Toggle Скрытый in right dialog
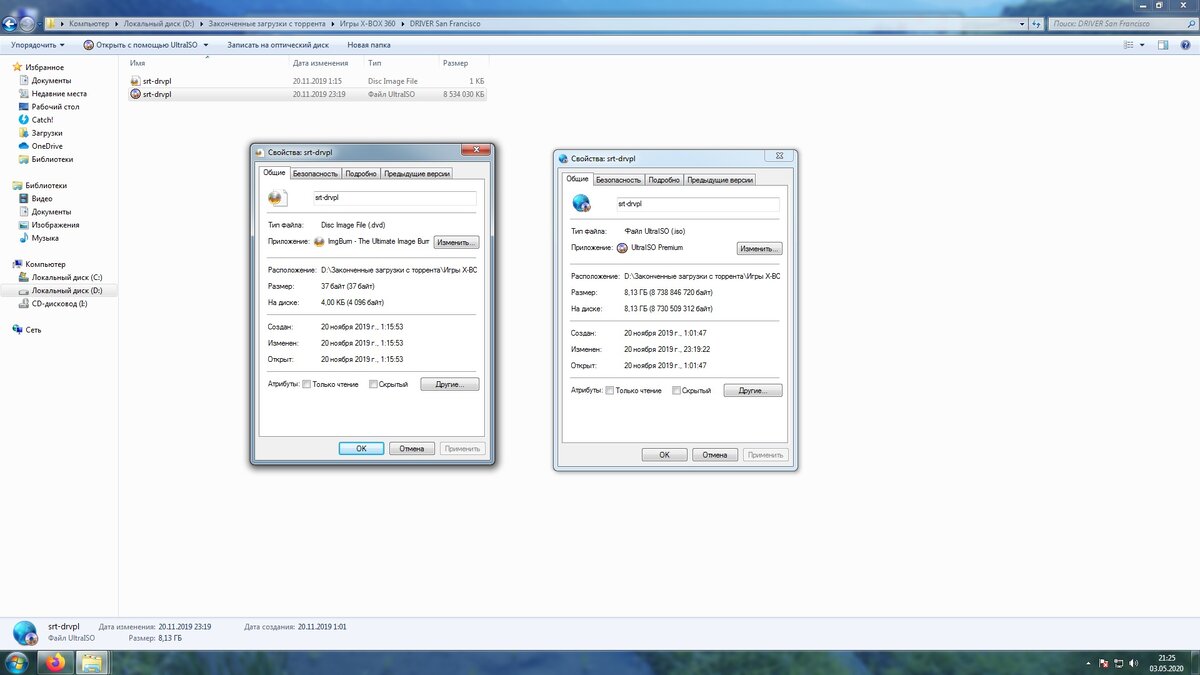The height and width of the screenshot is (675, 1200). [x=677, y=390]
